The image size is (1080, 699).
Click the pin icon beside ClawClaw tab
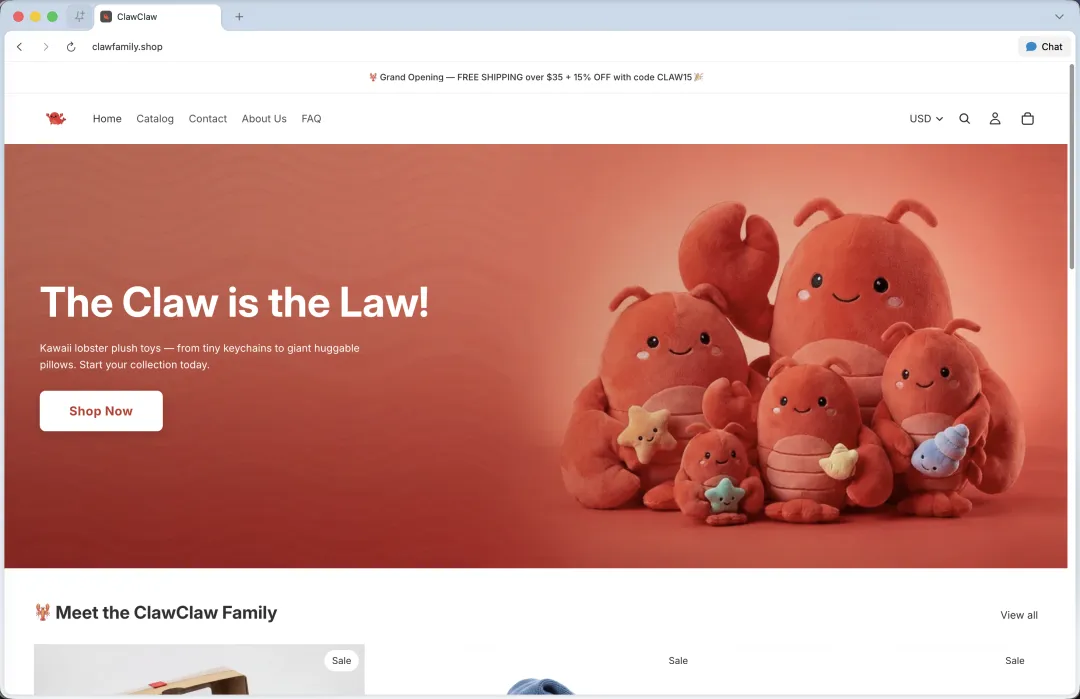pyautogui.click(x=79, y=17)
